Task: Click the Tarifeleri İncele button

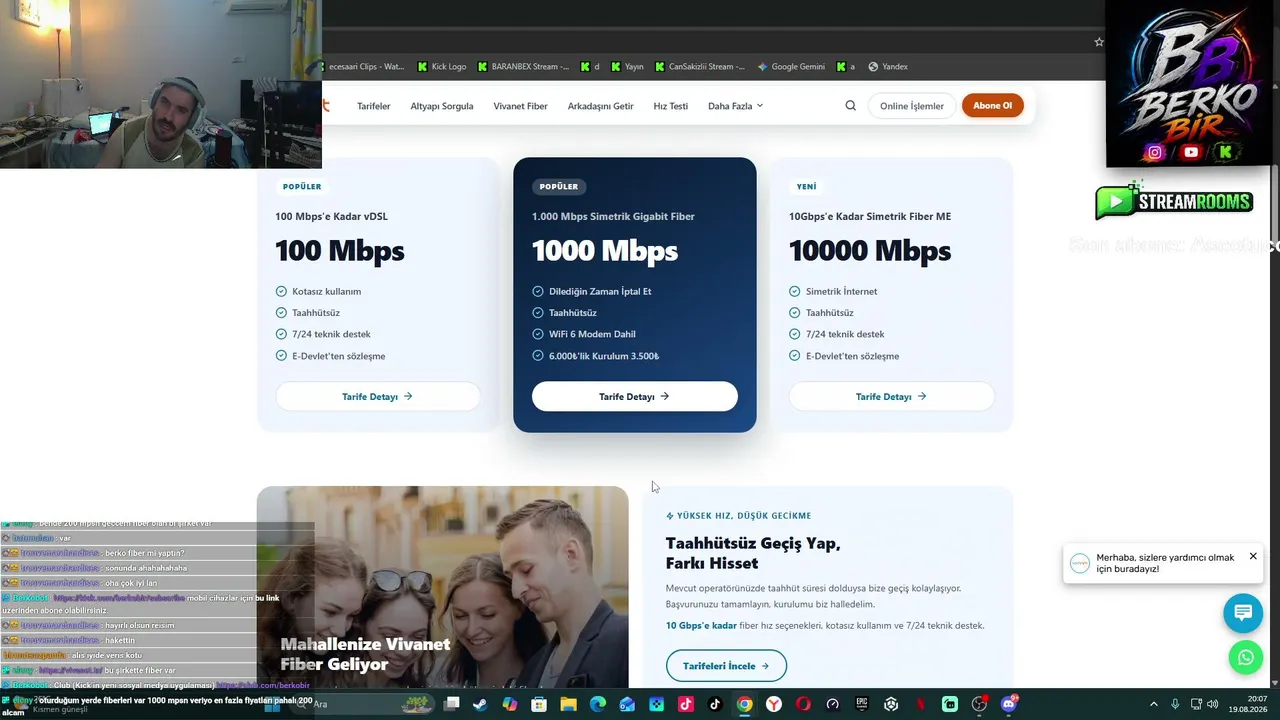Action: pyautogui.click(x=726, y=665)
